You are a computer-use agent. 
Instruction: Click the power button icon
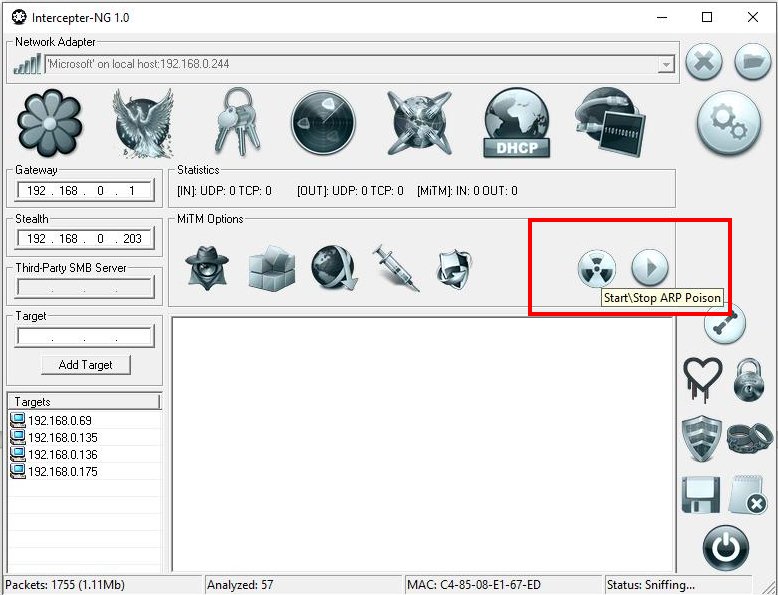(x=725, y=548)
